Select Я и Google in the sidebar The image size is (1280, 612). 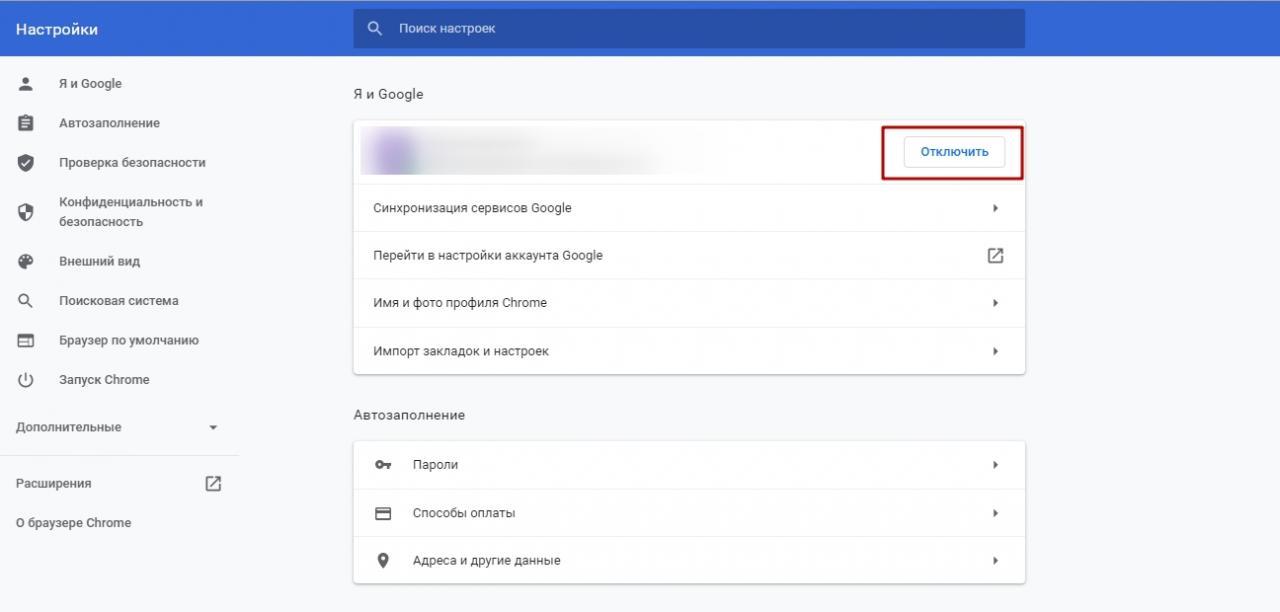(90, 84)
